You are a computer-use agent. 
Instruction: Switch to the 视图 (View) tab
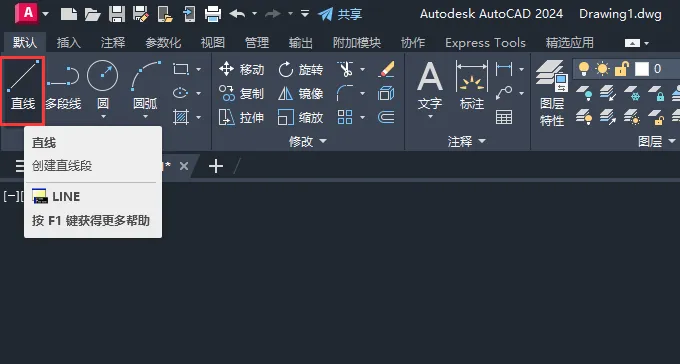(213, 43)
